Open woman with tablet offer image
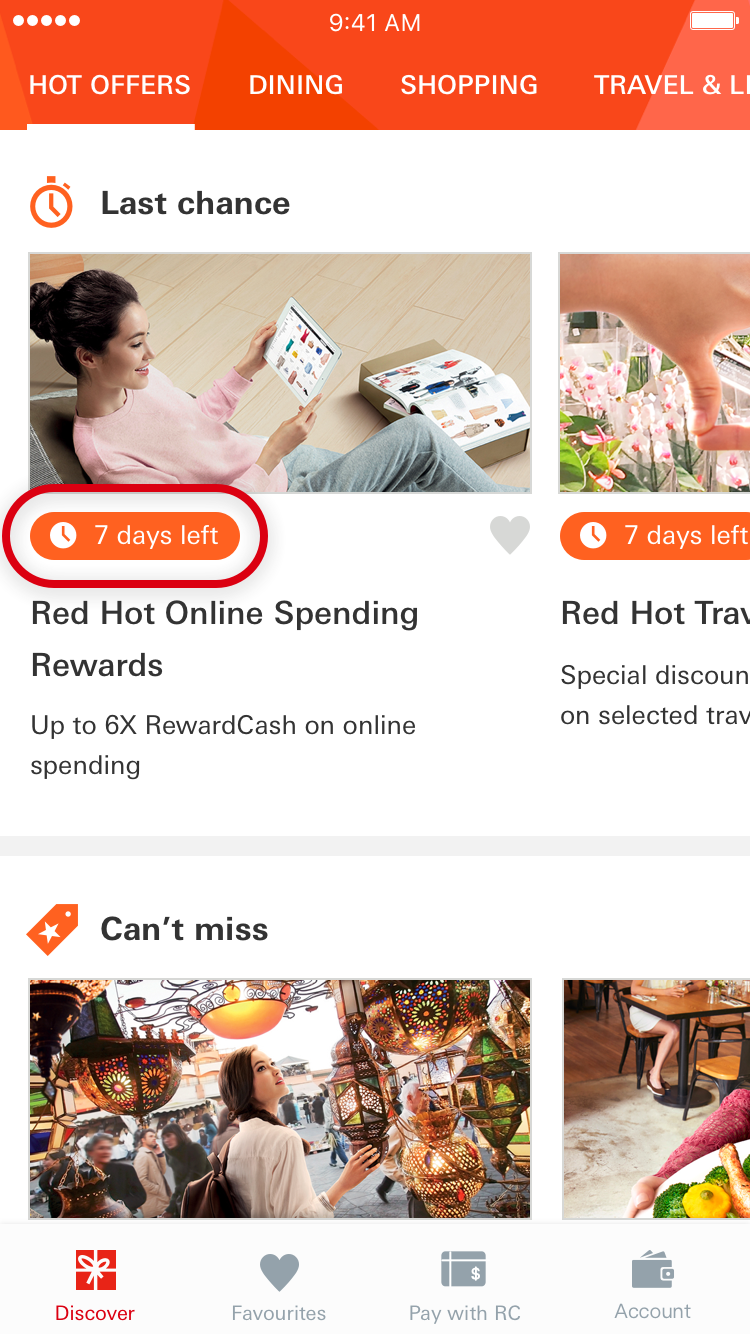The height and width of the screenshot is (1334, 750). coord(280,373)
